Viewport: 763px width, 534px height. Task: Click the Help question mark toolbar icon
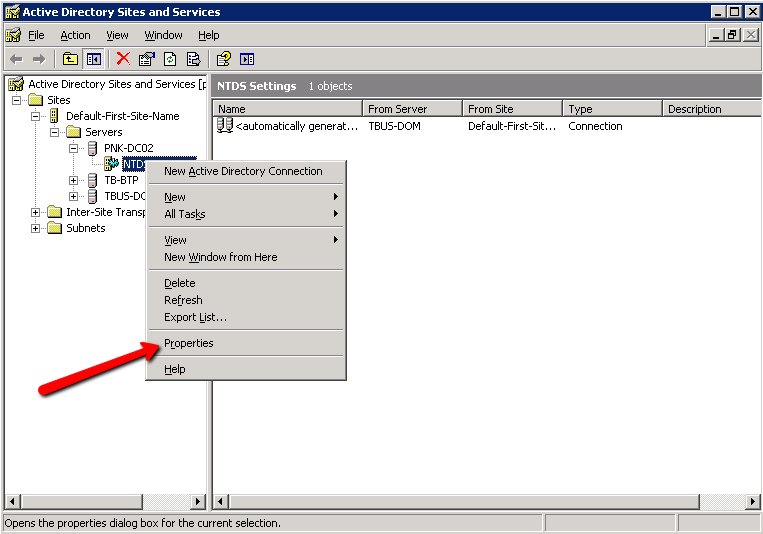tap(224, 59)
